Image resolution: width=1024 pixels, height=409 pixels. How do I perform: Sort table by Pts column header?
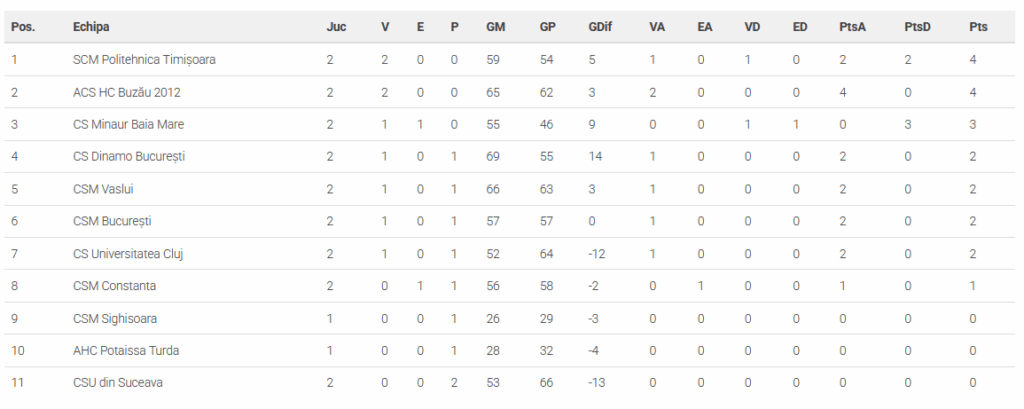tap(978, 27)
